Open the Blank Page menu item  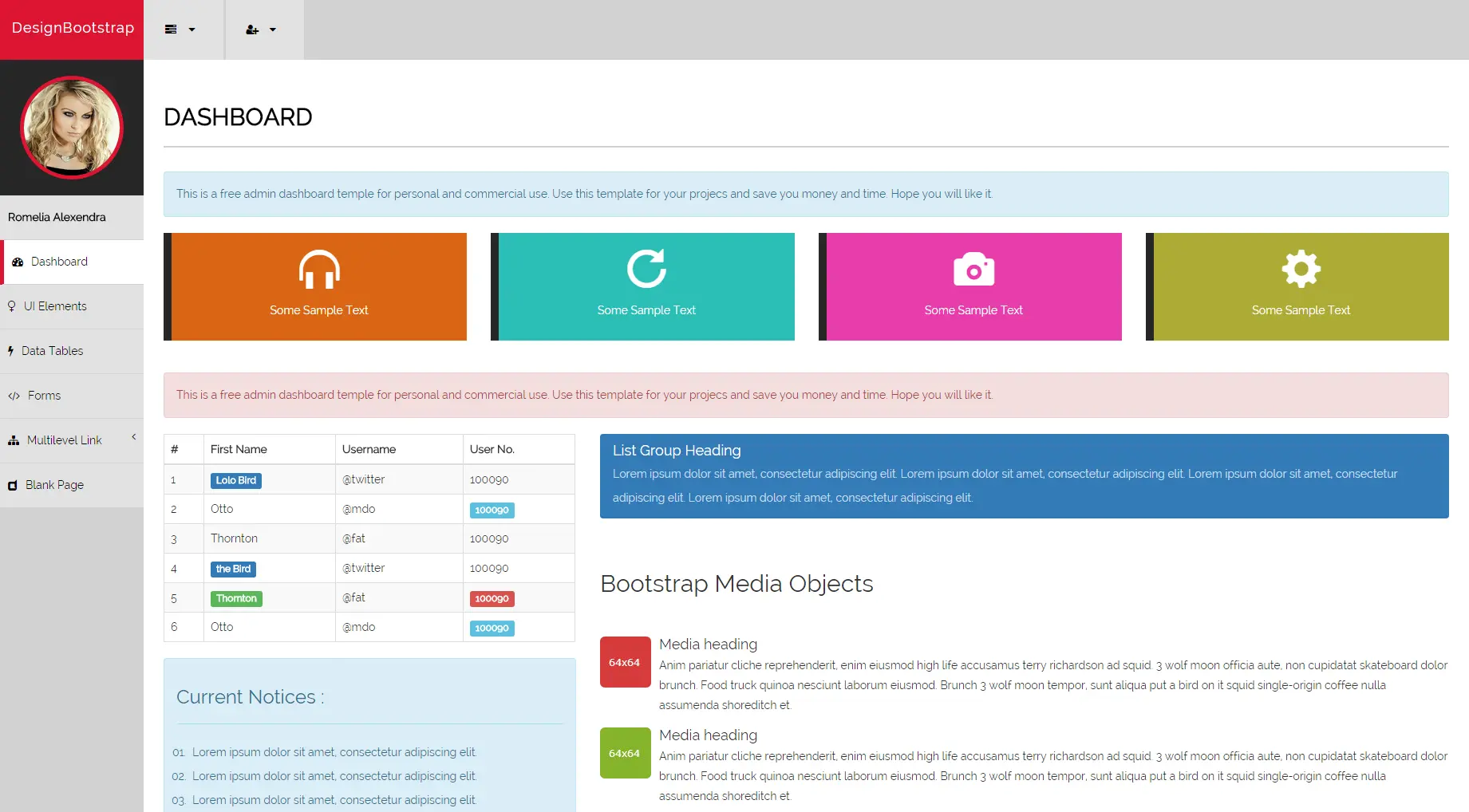pos(54,485)
